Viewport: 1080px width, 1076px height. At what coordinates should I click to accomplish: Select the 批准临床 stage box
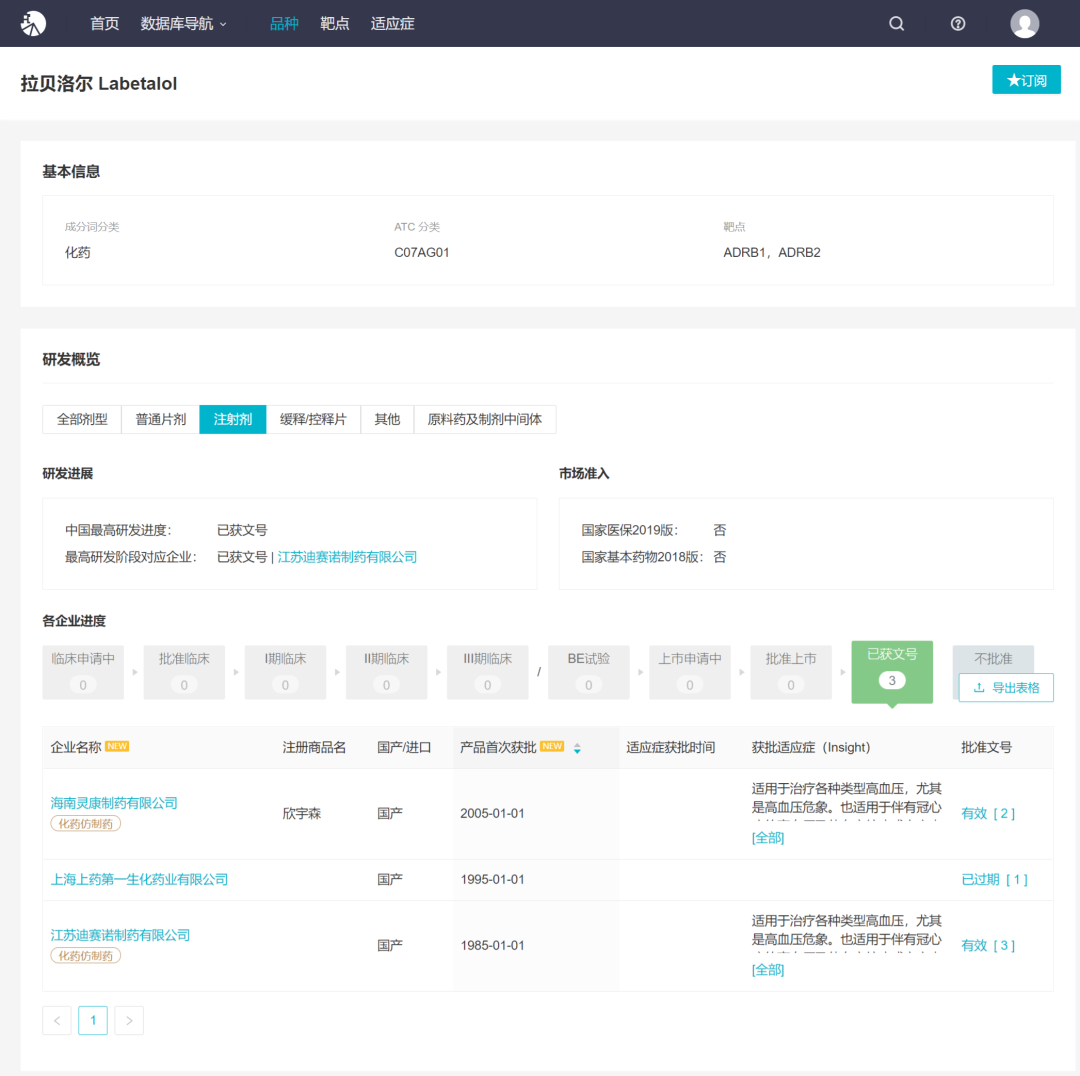(184, 672)
